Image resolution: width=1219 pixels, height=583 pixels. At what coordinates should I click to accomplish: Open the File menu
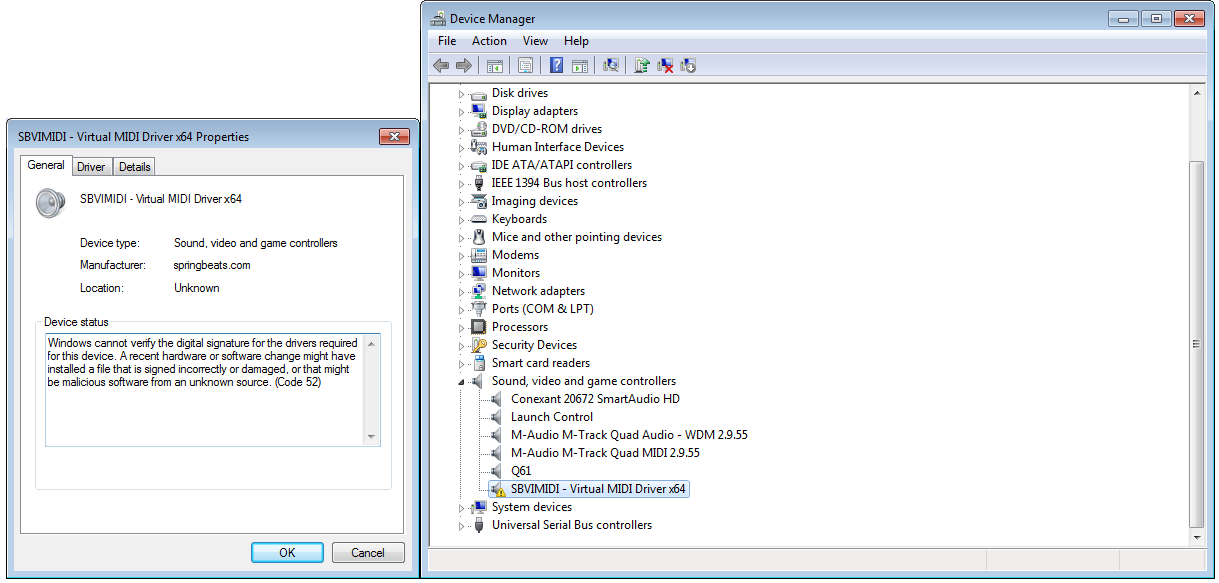(x=447, y=41)
